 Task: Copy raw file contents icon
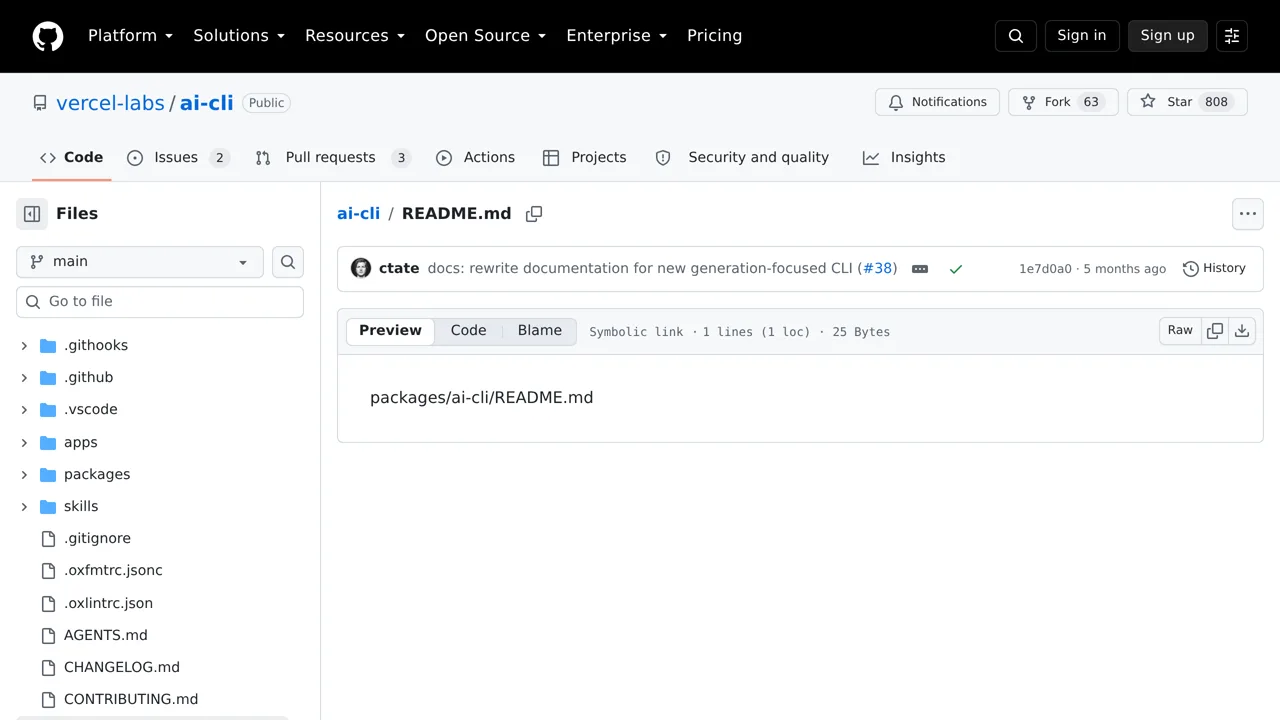click(x=1215, y=331)
